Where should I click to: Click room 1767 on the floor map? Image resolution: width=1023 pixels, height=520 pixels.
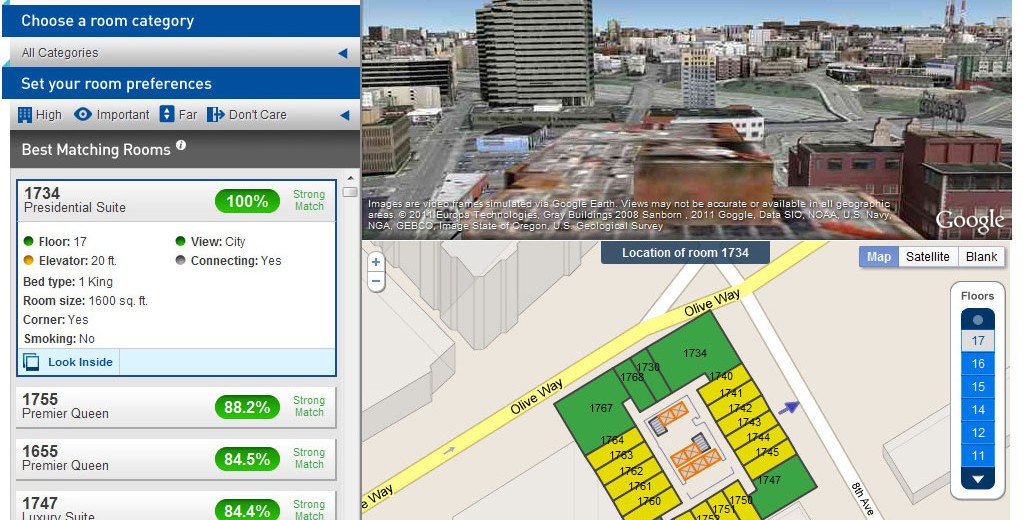(600, 408)
